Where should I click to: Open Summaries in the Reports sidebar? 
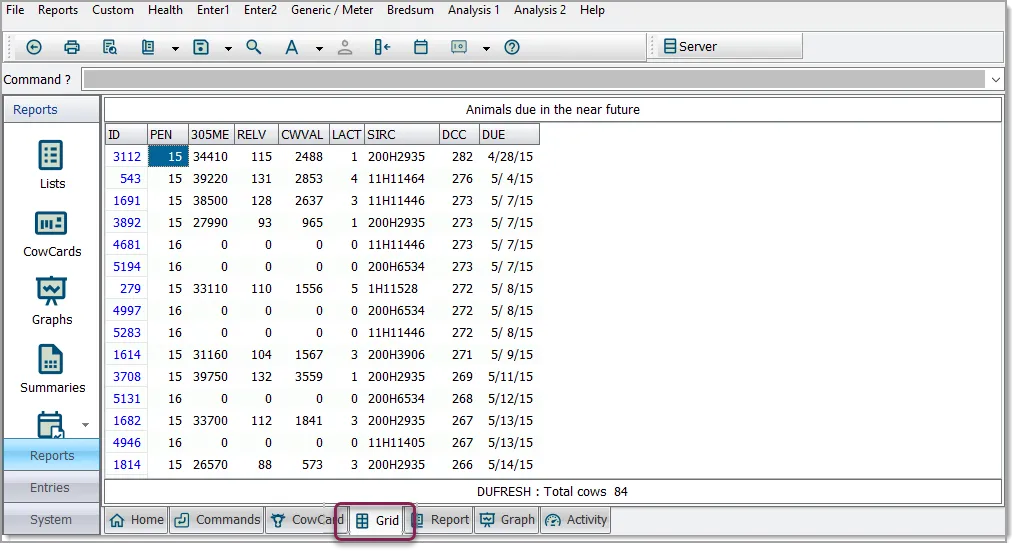[52, 370]
